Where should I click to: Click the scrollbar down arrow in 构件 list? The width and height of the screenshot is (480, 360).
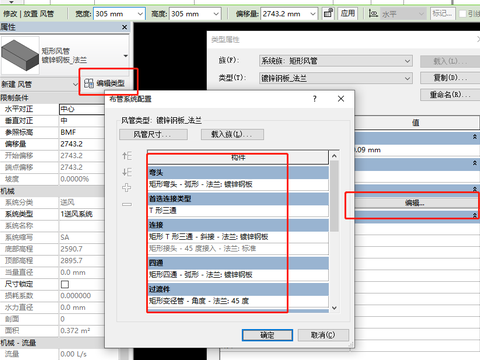(x=334, y=308)
